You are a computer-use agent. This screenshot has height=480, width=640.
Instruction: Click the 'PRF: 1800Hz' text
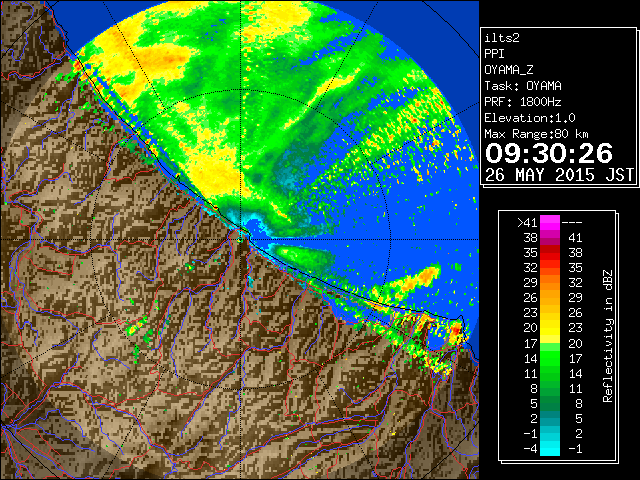point(523,102)
